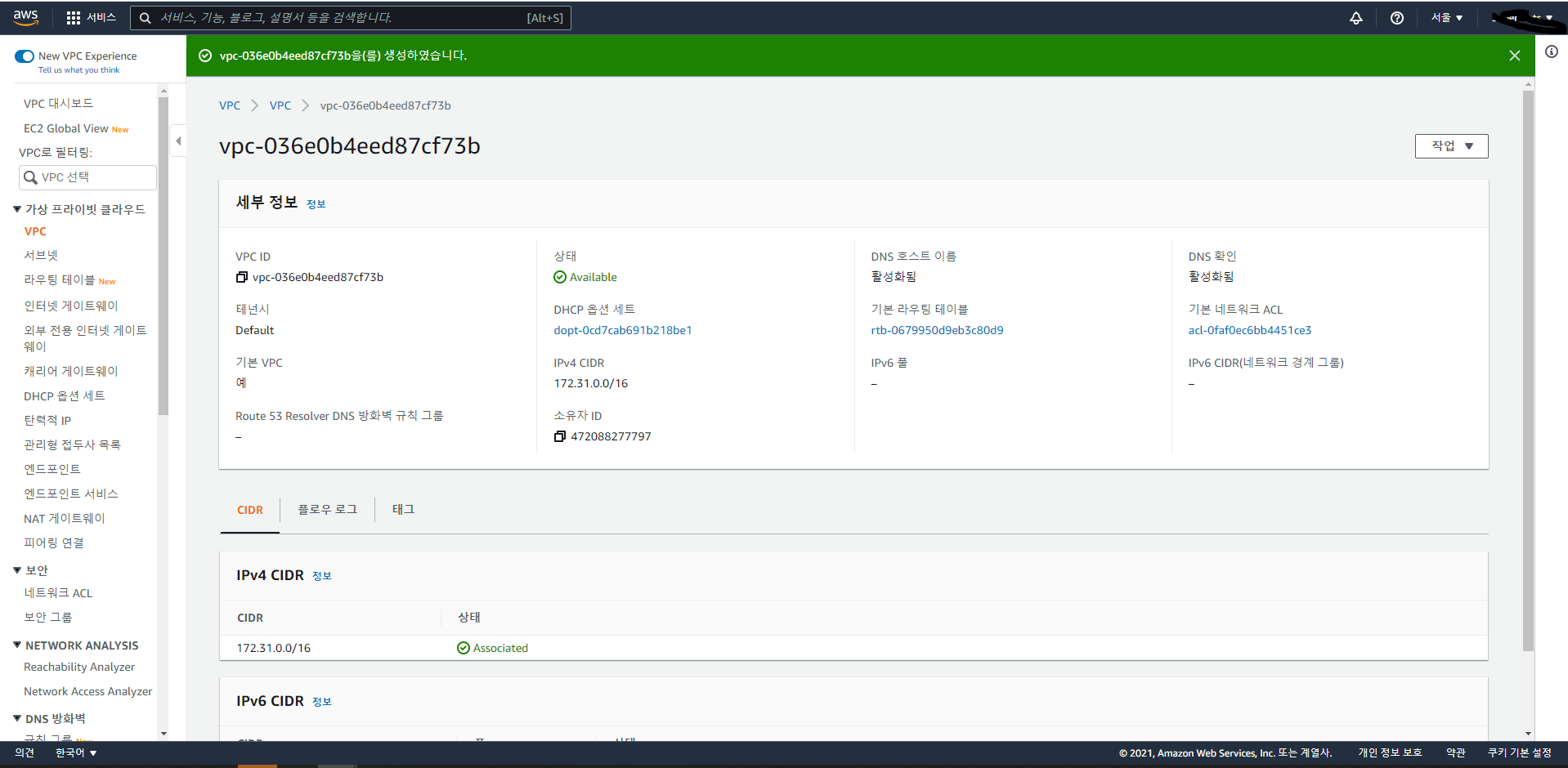The image size is (1568, 768).
Task: Open EC2 Global View in sidebar
Action: [66, 128]
